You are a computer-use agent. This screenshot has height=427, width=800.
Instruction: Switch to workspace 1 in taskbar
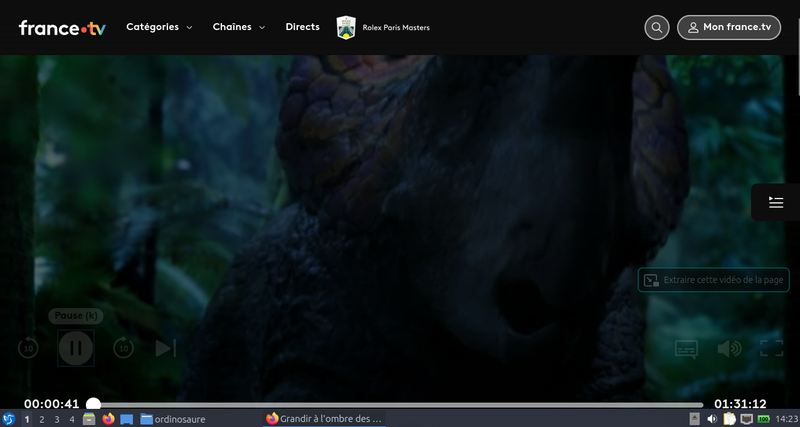(27, 419)
